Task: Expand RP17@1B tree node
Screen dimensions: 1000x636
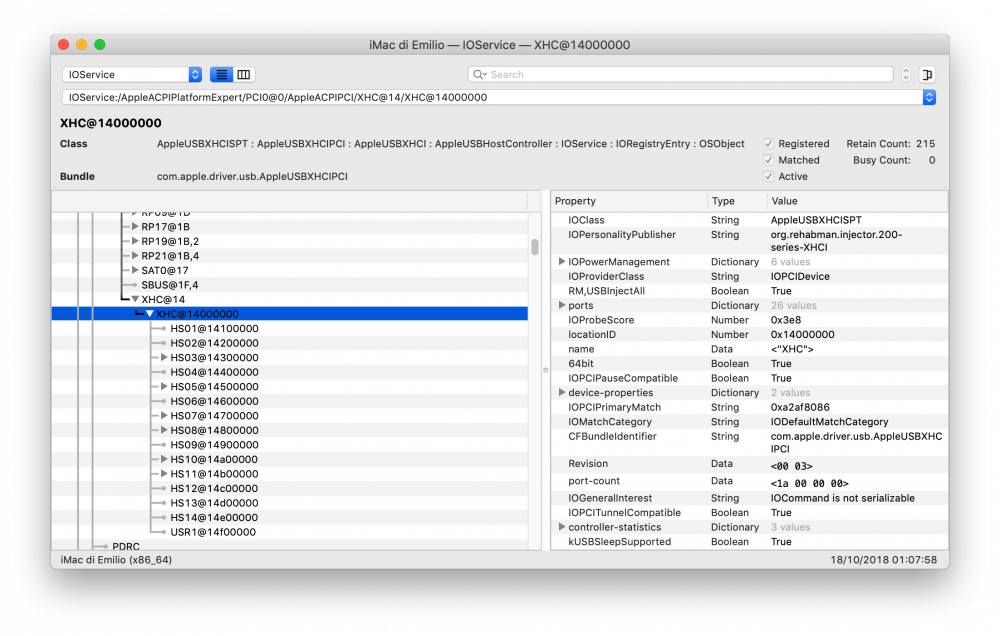Action: click(x=135, y=226)
